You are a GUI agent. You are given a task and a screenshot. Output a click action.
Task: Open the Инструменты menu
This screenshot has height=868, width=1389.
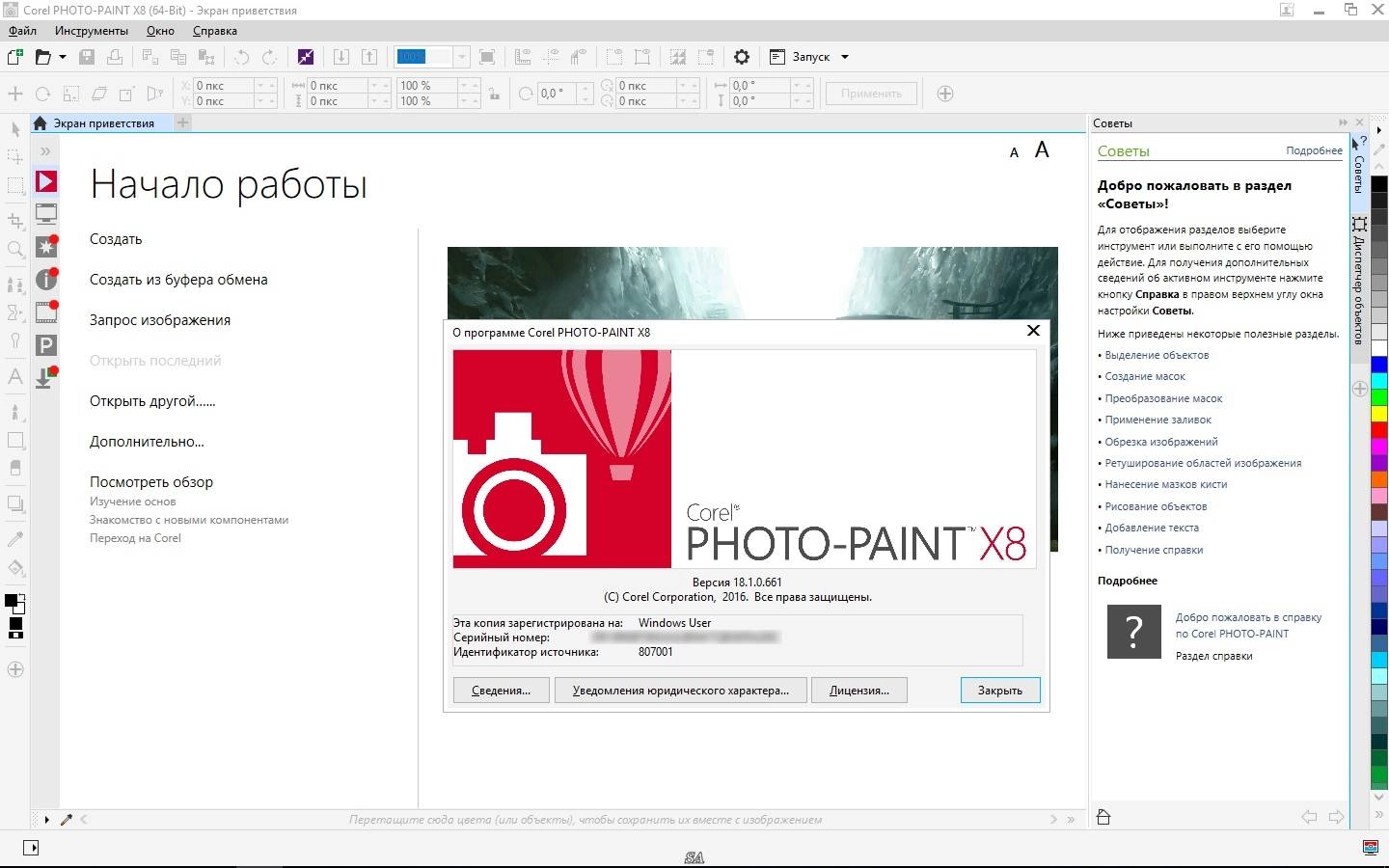click(x=92, y=31)
